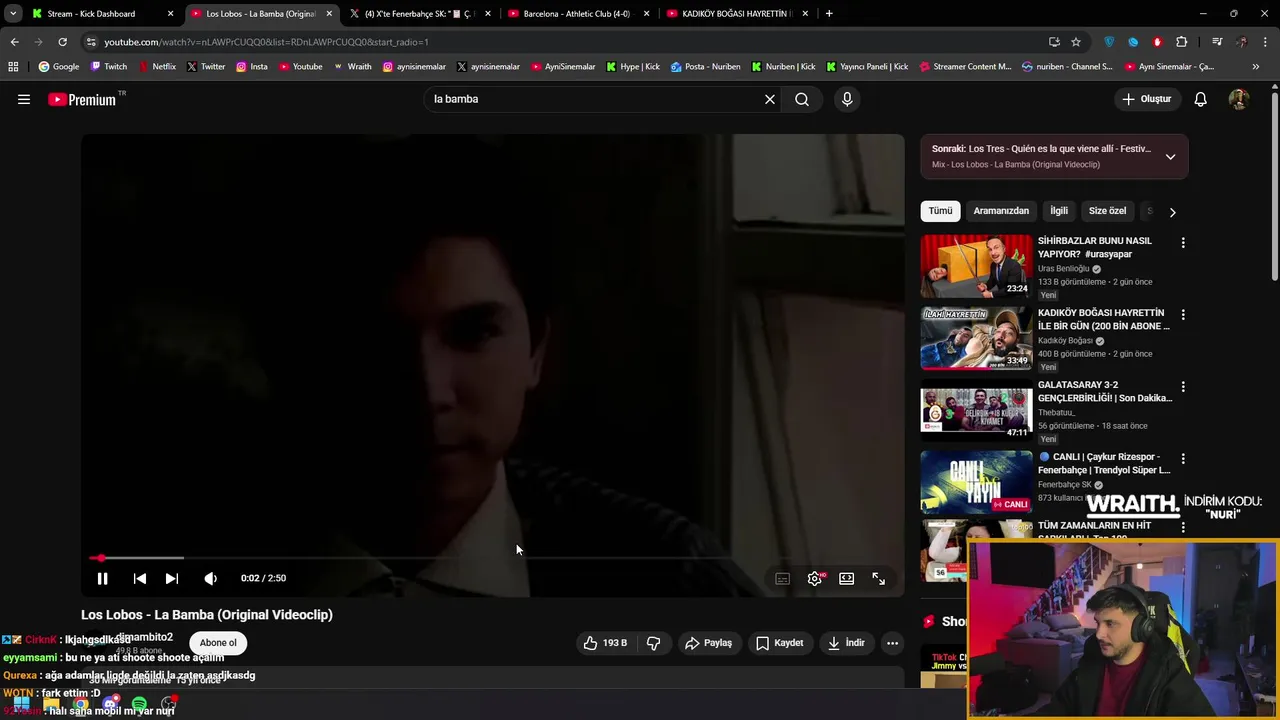
Task: Open the apps grid in bookmarks bar
Action: 13,67
